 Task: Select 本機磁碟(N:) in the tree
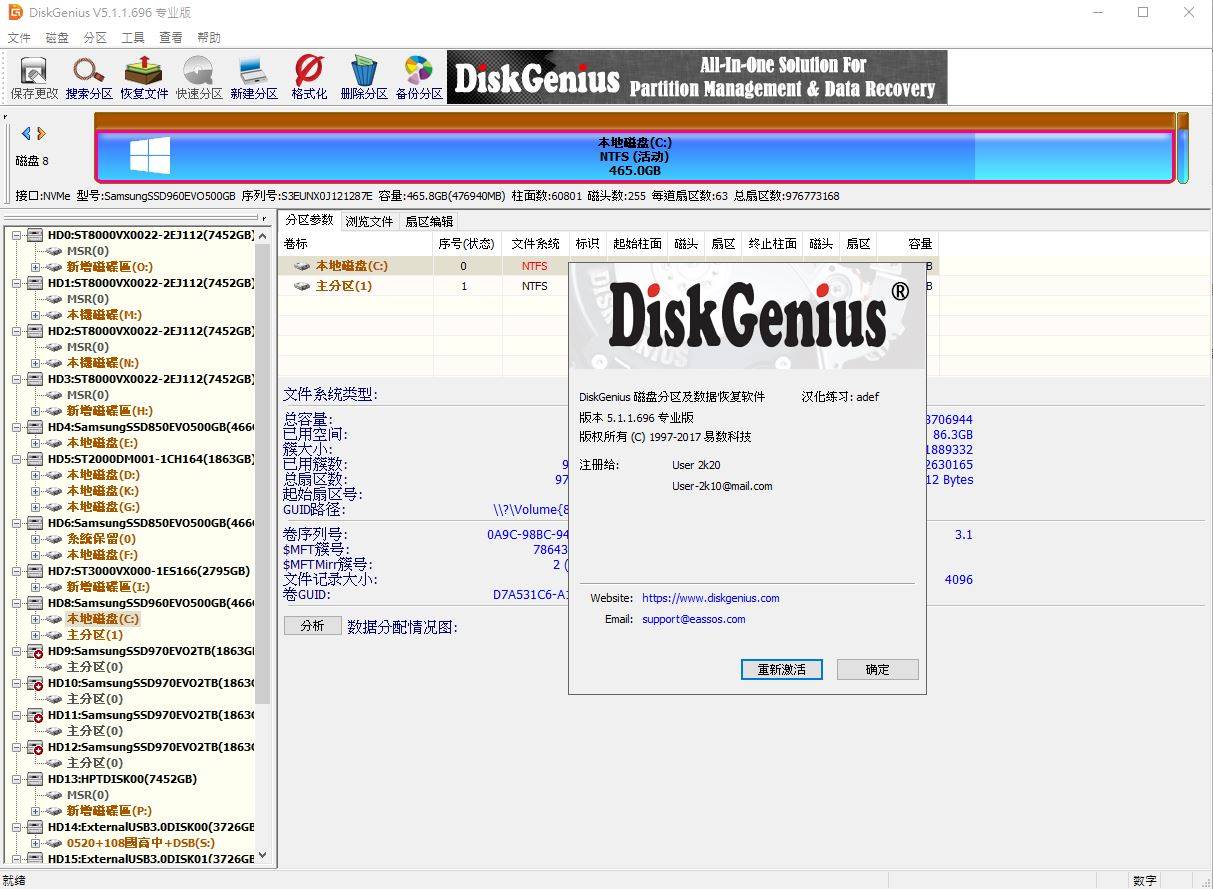coord(103,363)
